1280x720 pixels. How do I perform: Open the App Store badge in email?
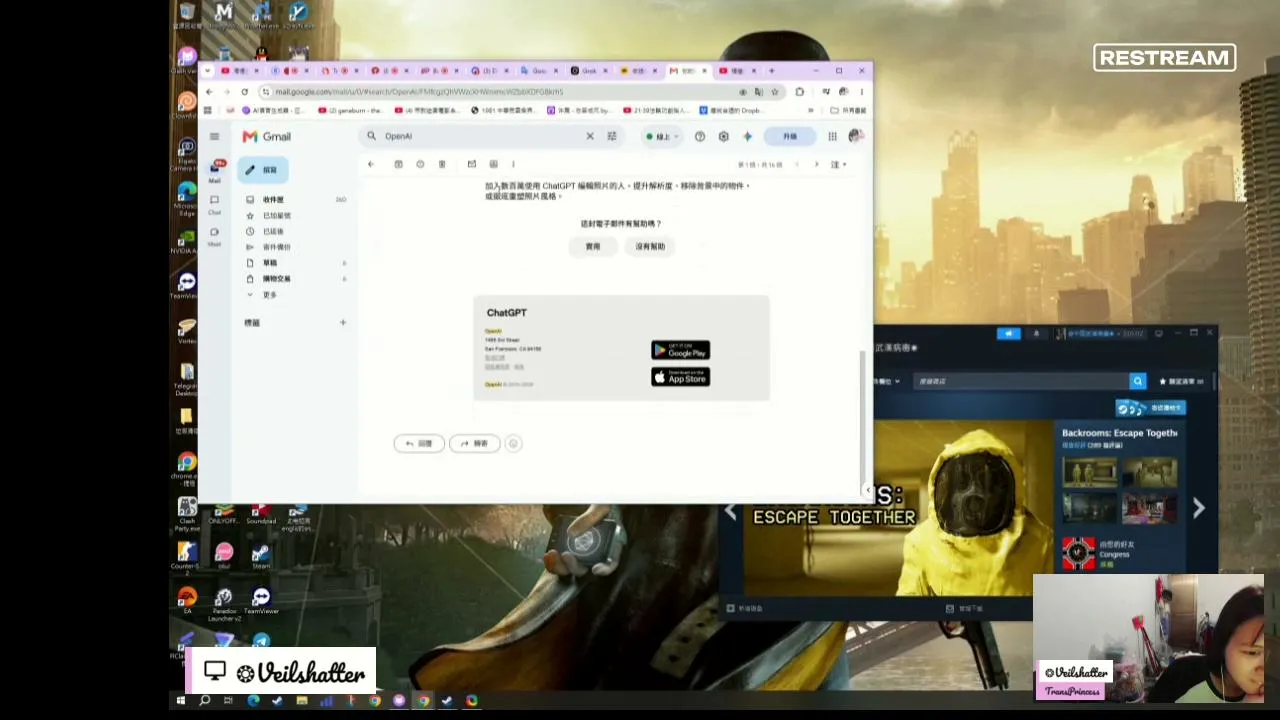[x=680, y=377]
